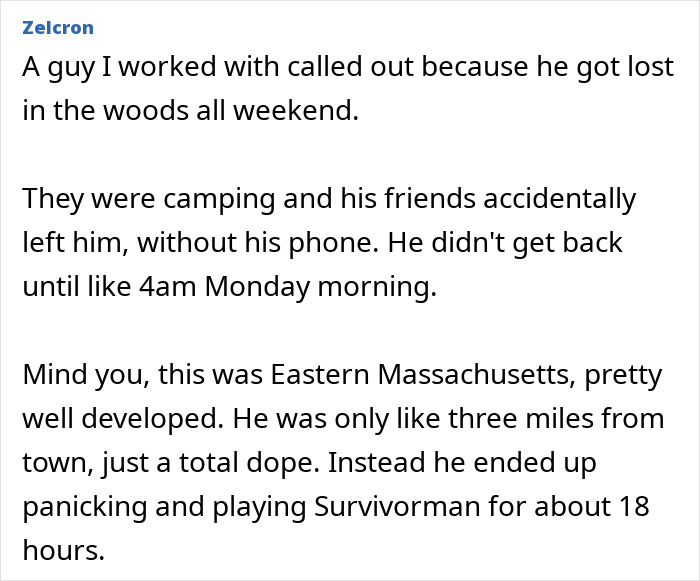Open the Zelcron user profile link

[59, 26]
